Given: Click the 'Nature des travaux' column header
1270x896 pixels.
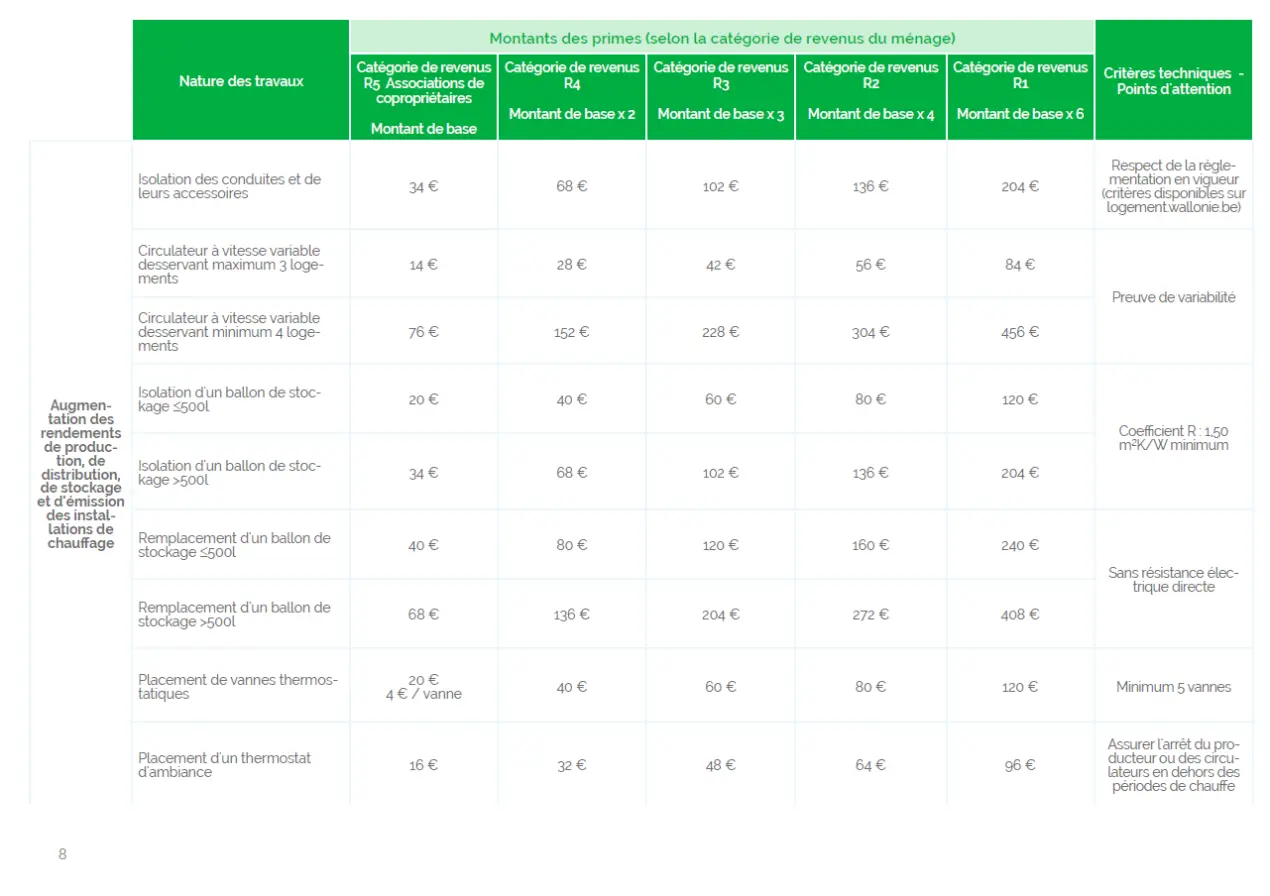Looking at the screenshot, I should (x=241, y=81).
